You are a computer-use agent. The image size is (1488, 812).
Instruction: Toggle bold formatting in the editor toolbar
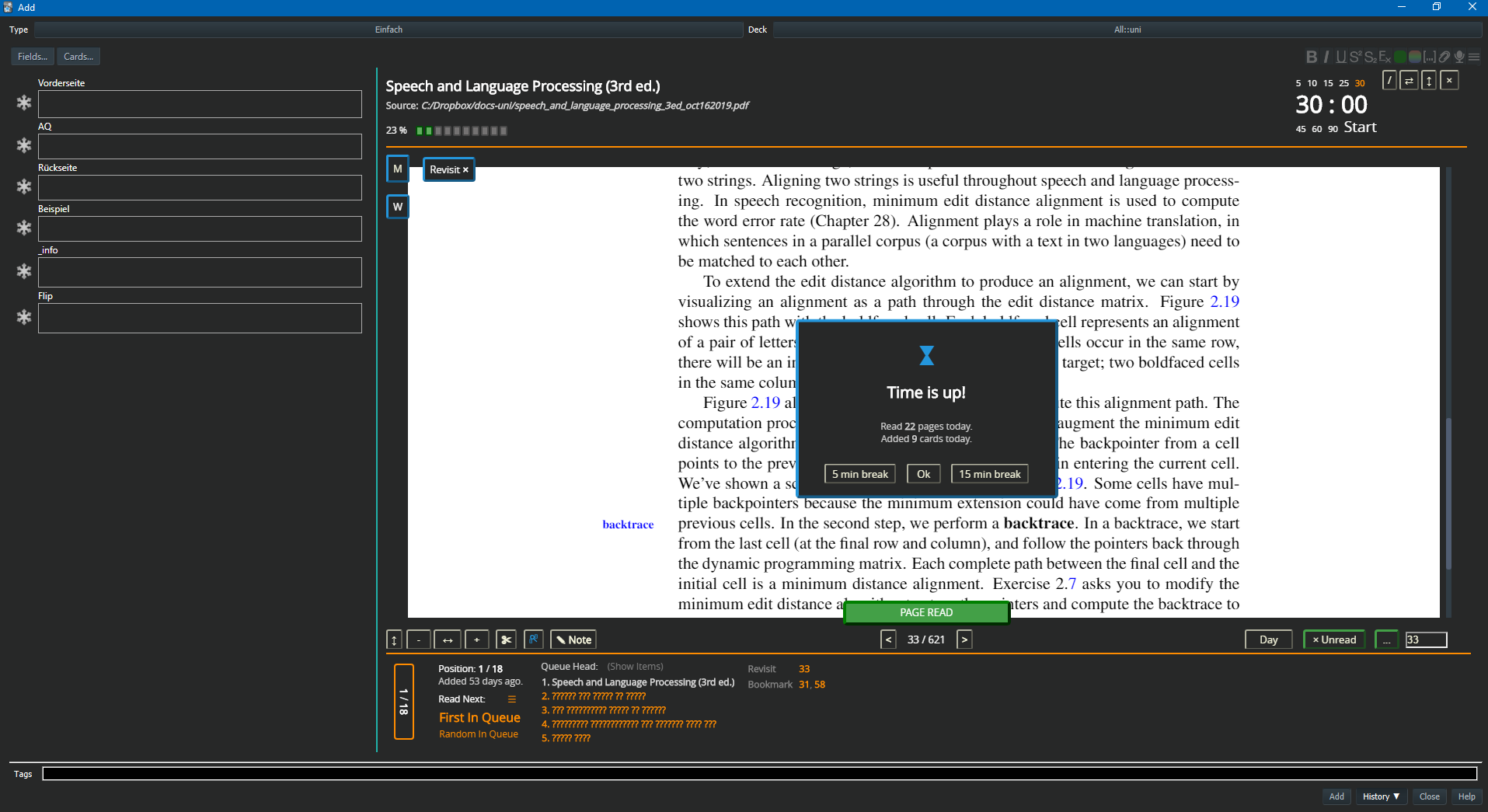(x=1312, y=57)
